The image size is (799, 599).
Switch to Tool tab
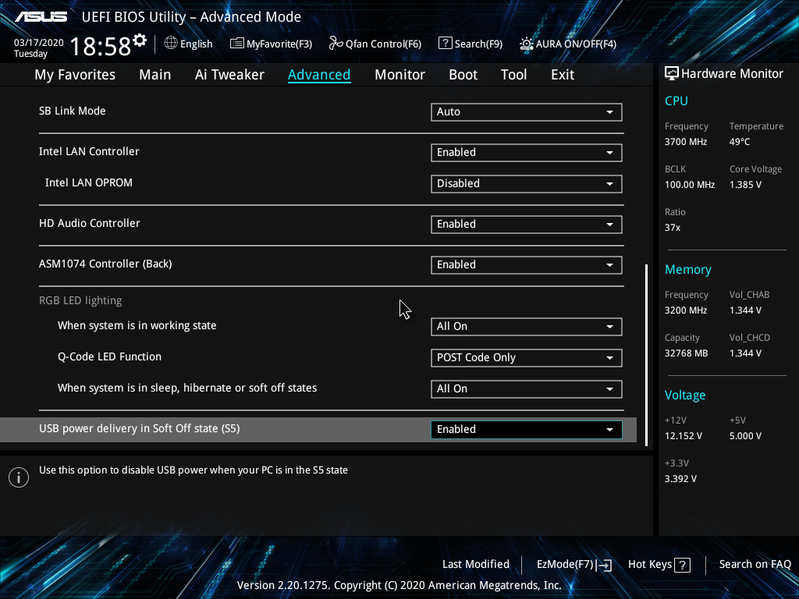(x=514, y=75)
